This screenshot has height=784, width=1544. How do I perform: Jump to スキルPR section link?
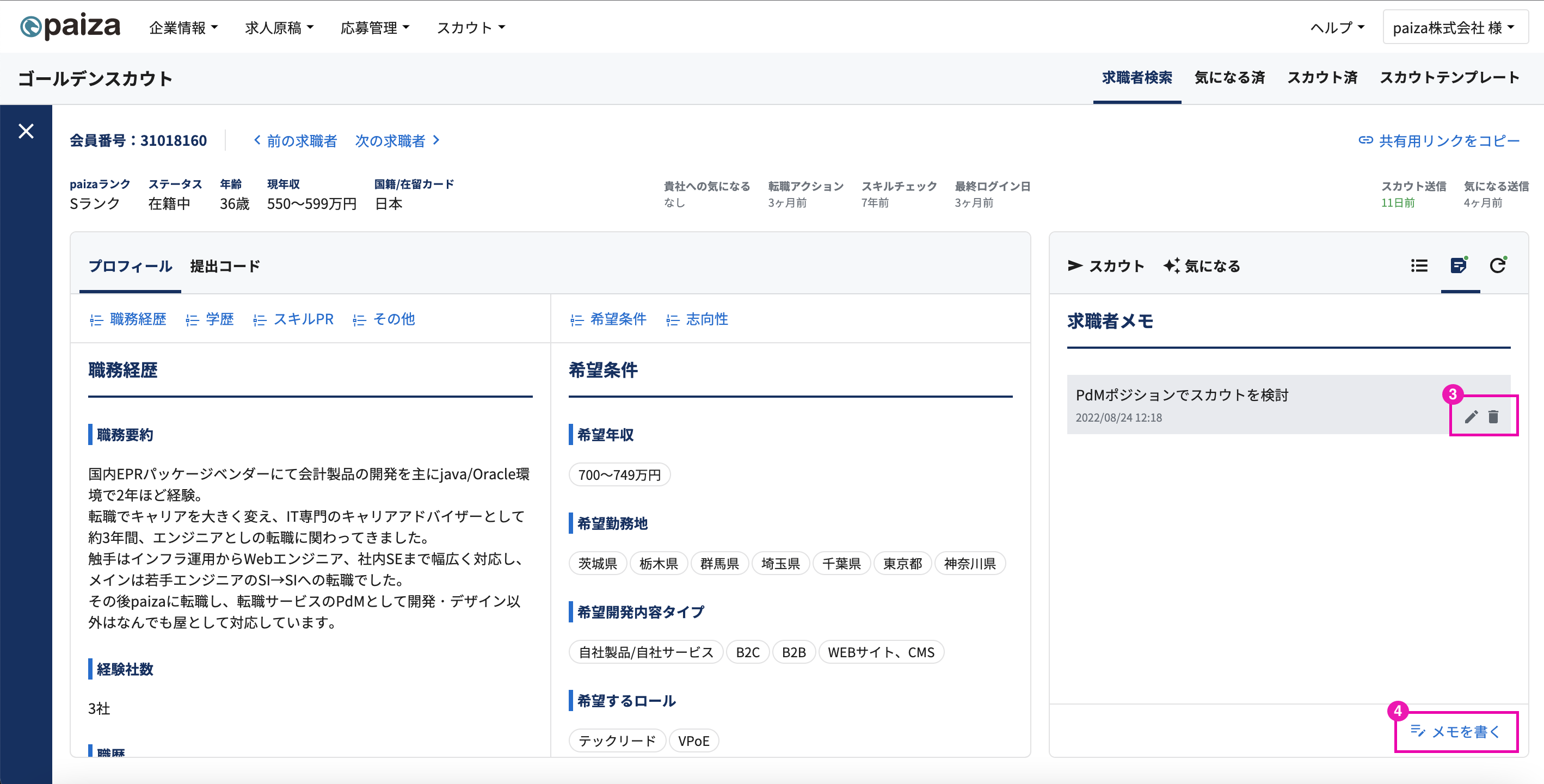point(294,319)
